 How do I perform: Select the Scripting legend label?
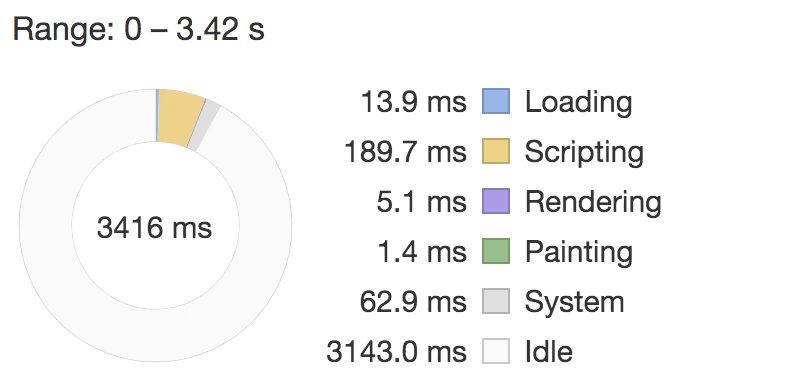click(584, 153)
